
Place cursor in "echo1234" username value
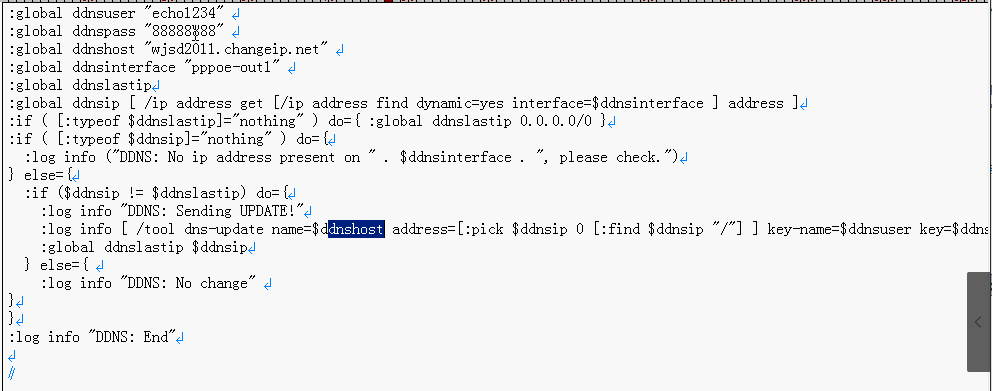click(x=188, y=13)
